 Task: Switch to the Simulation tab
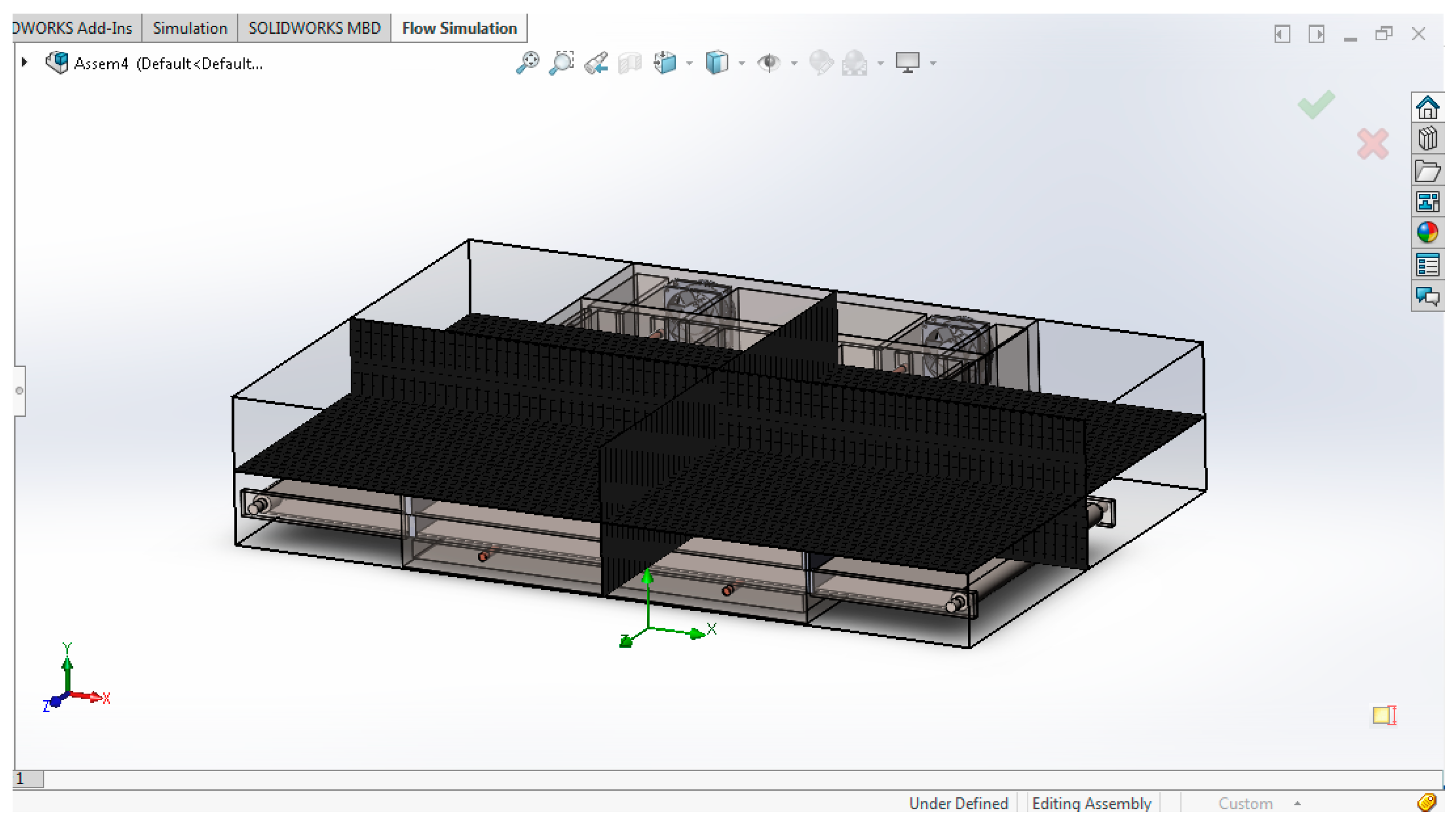(190, 28)
